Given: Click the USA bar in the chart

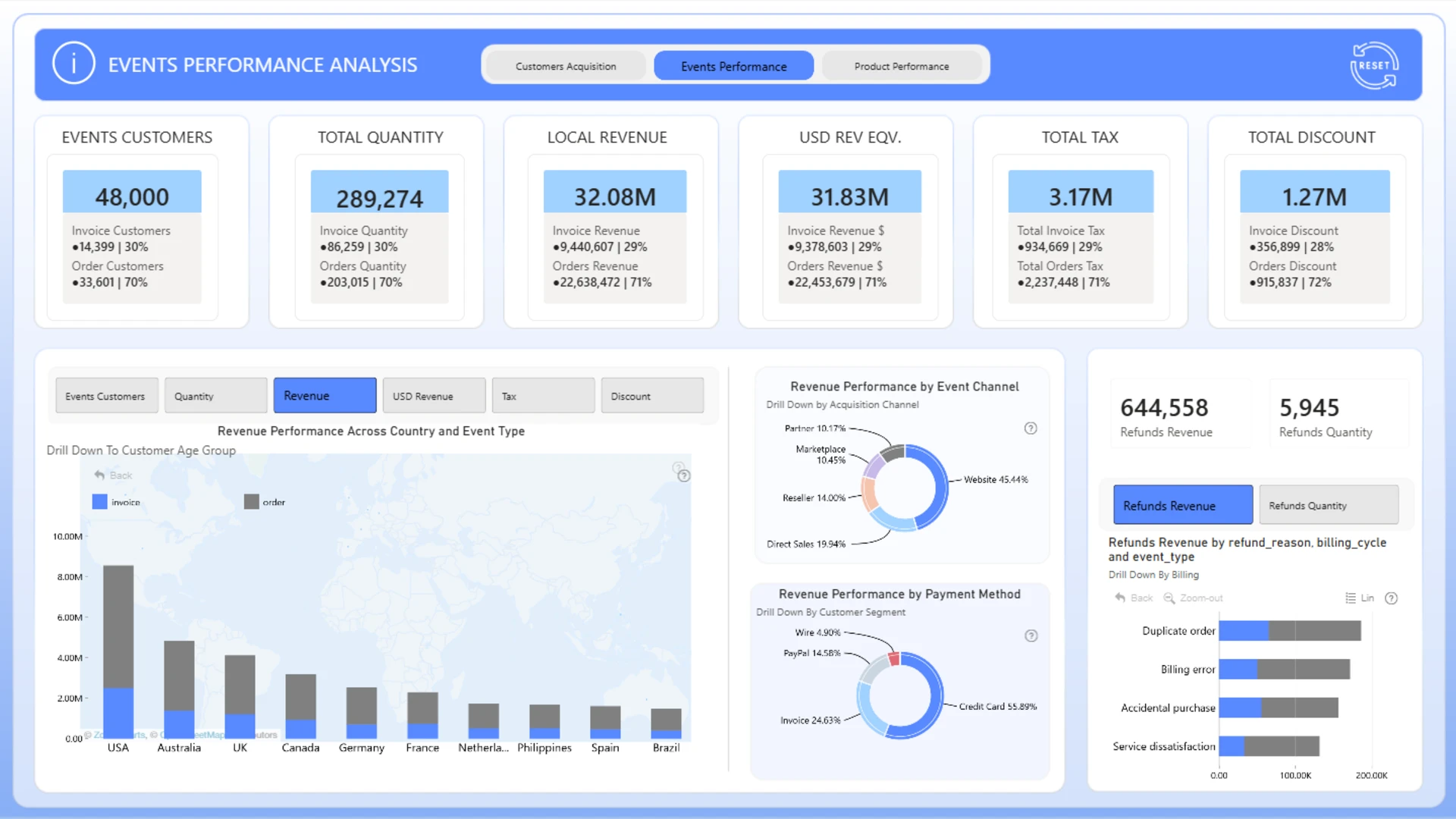Looking at the screenshot, I should (x=118, y=652).
